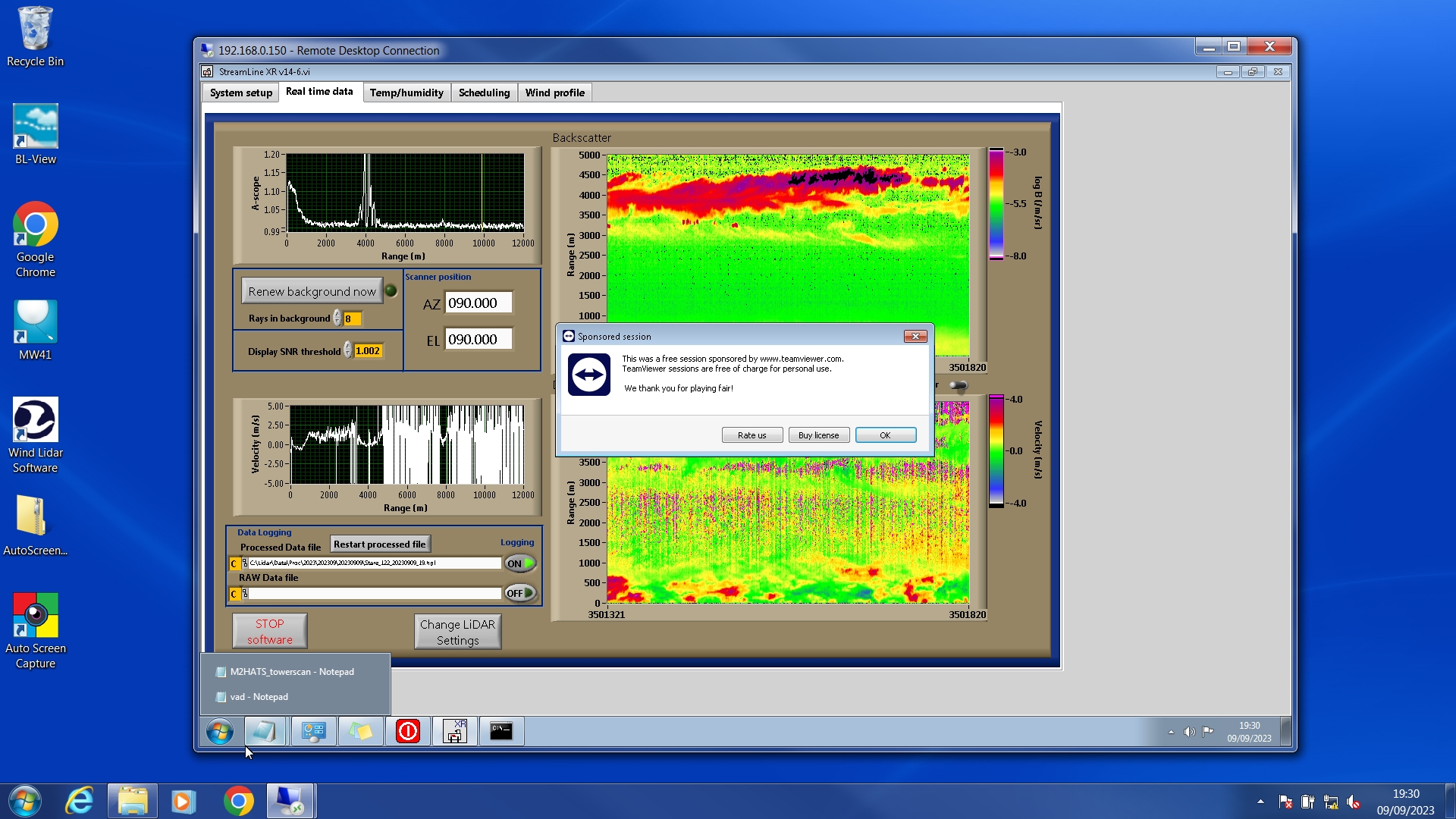Image resolution: width=1456 pixels, height=819 pixels.
Task: Click the backscatter color scale bar
Action: pyautogui.click(x=996, y=204)
